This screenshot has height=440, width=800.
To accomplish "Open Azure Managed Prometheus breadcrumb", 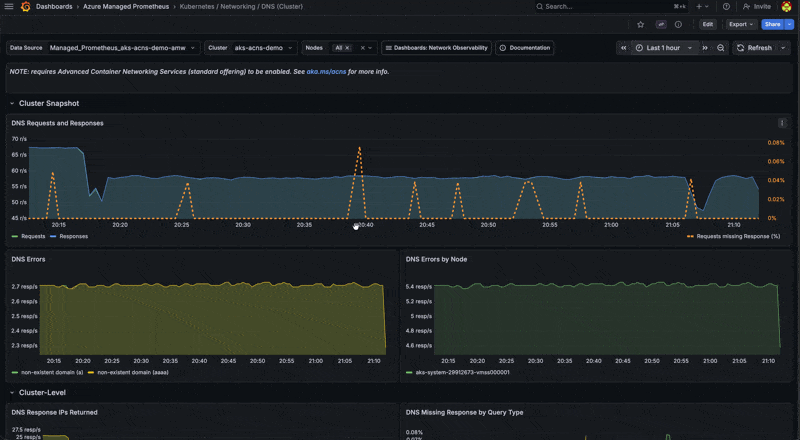I will [x=126, y=7].
